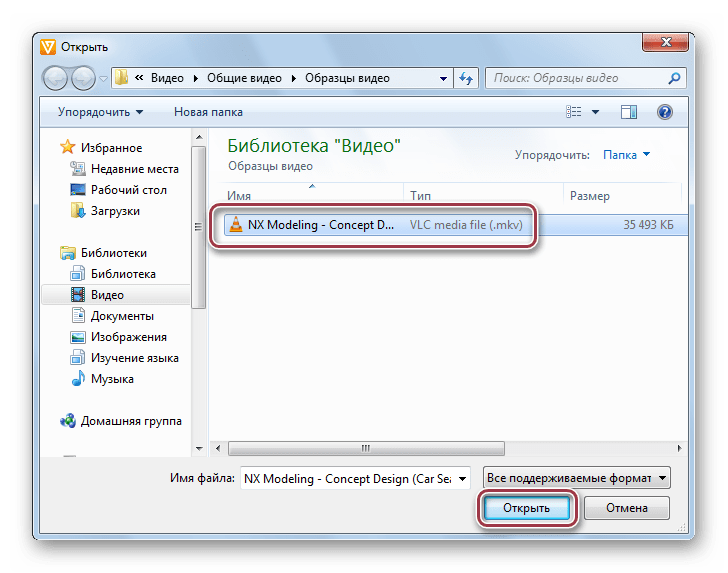Click the dialog title bar app icon
Viewport: 728px width, 573px height.
coord(48,47)
